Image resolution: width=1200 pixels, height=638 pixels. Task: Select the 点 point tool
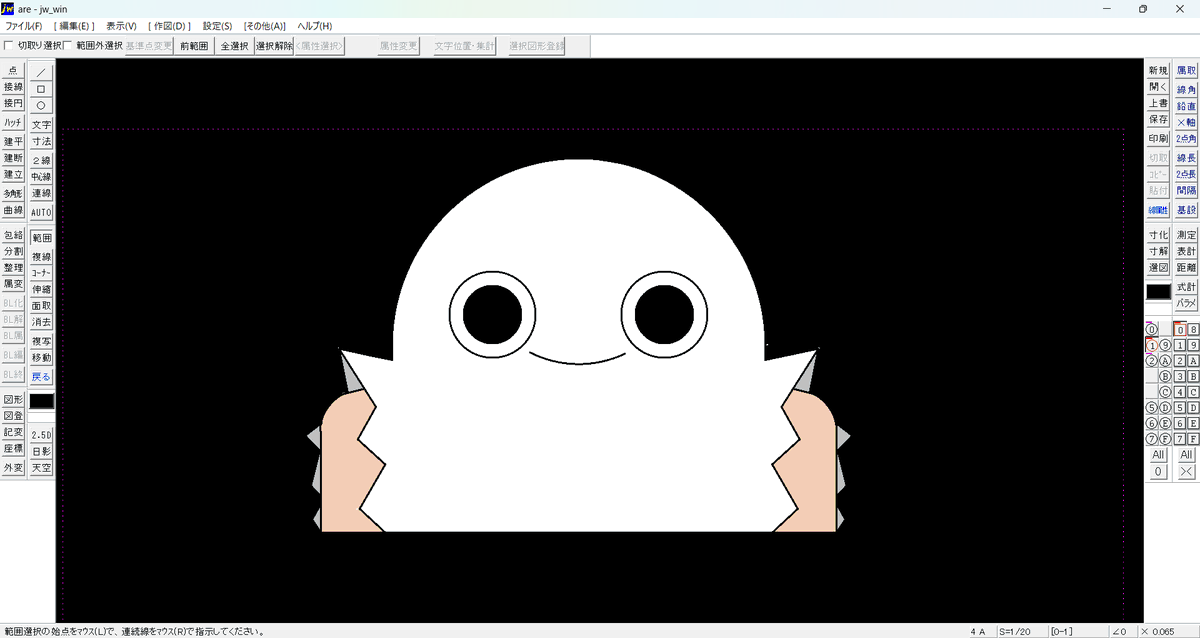[x=13, y=70]
